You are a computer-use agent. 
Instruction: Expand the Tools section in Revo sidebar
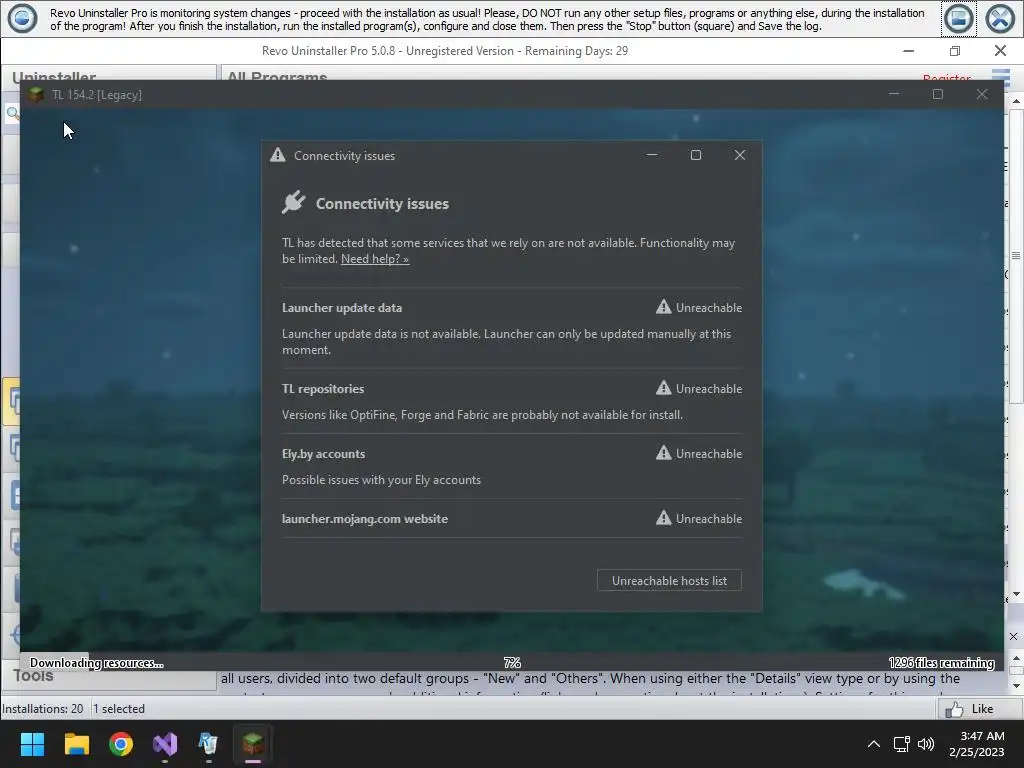coord(34,677)
